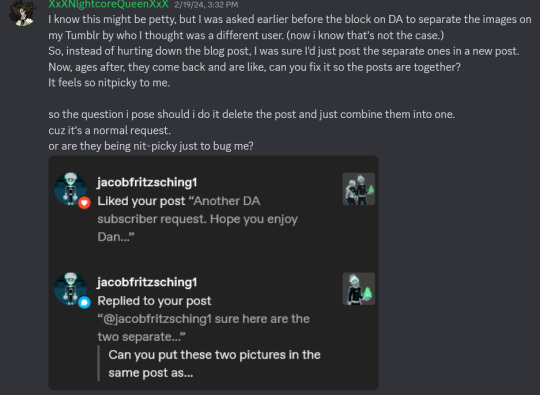The width and height of the screenshot is (540, 395).
Task: Click the line "cuz it's a normal request."
Action: click(110, 130)
